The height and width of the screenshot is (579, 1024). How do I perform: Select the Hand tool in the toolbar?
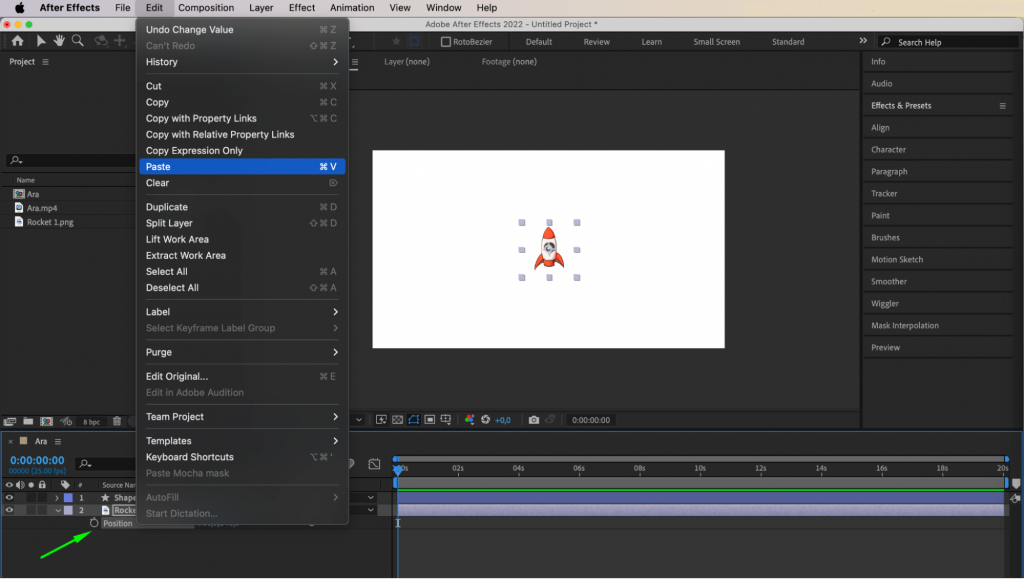pos(60,42)
